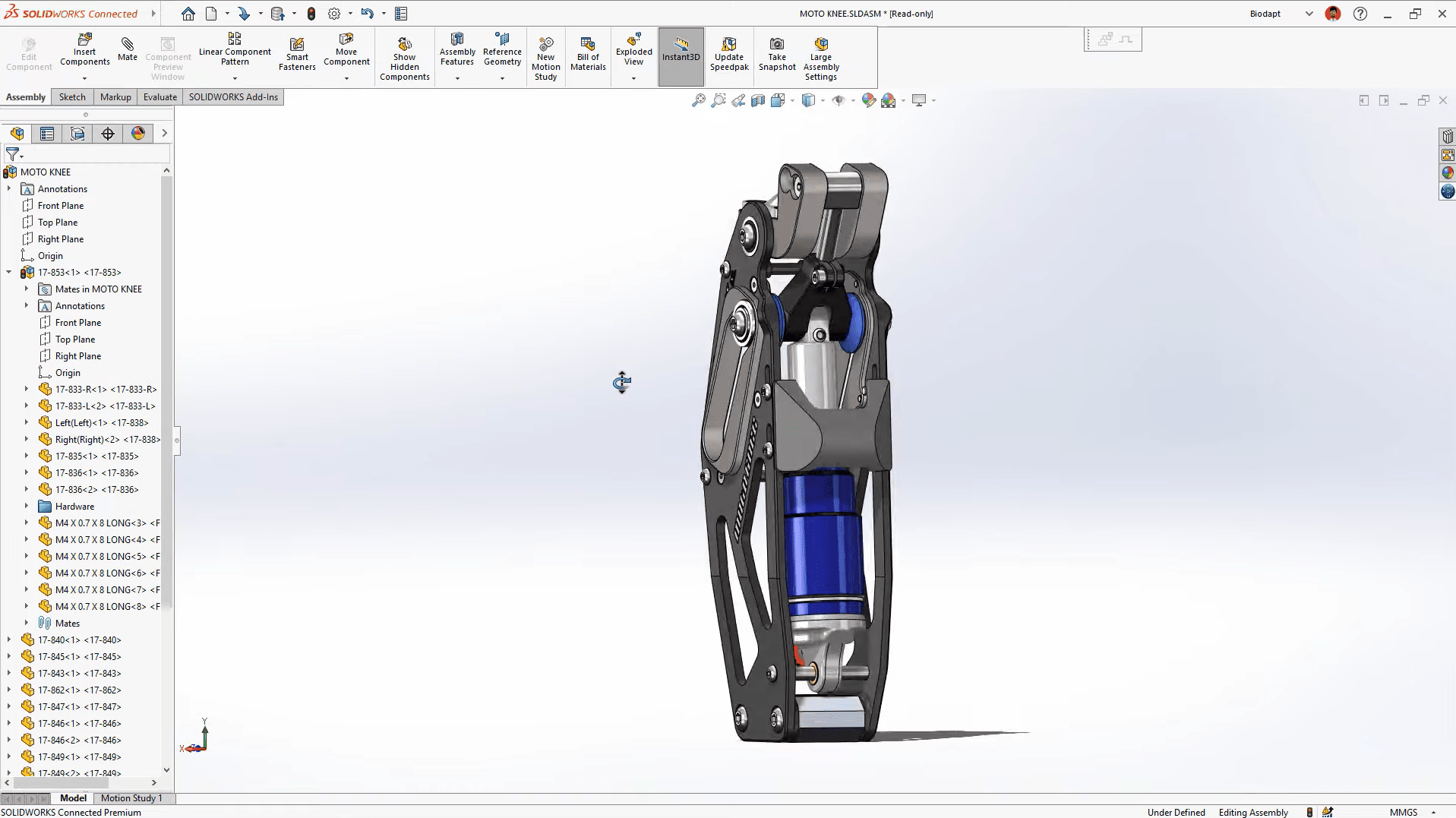Click the New document icon
The height and width of the screenshot is (818, 1456).
[211, 14]
